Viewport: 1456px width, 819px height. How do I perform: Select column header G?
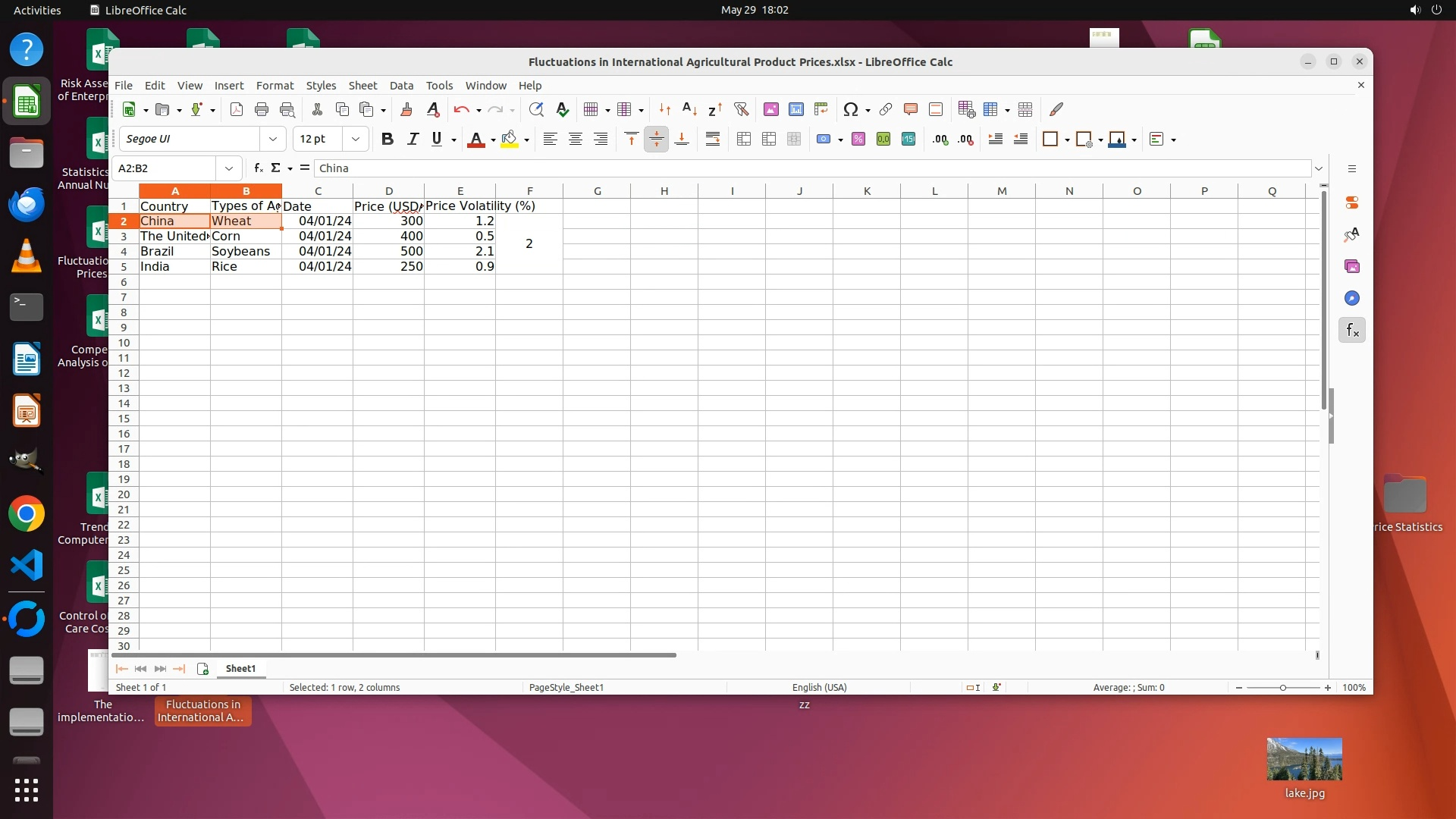point(597,191)
